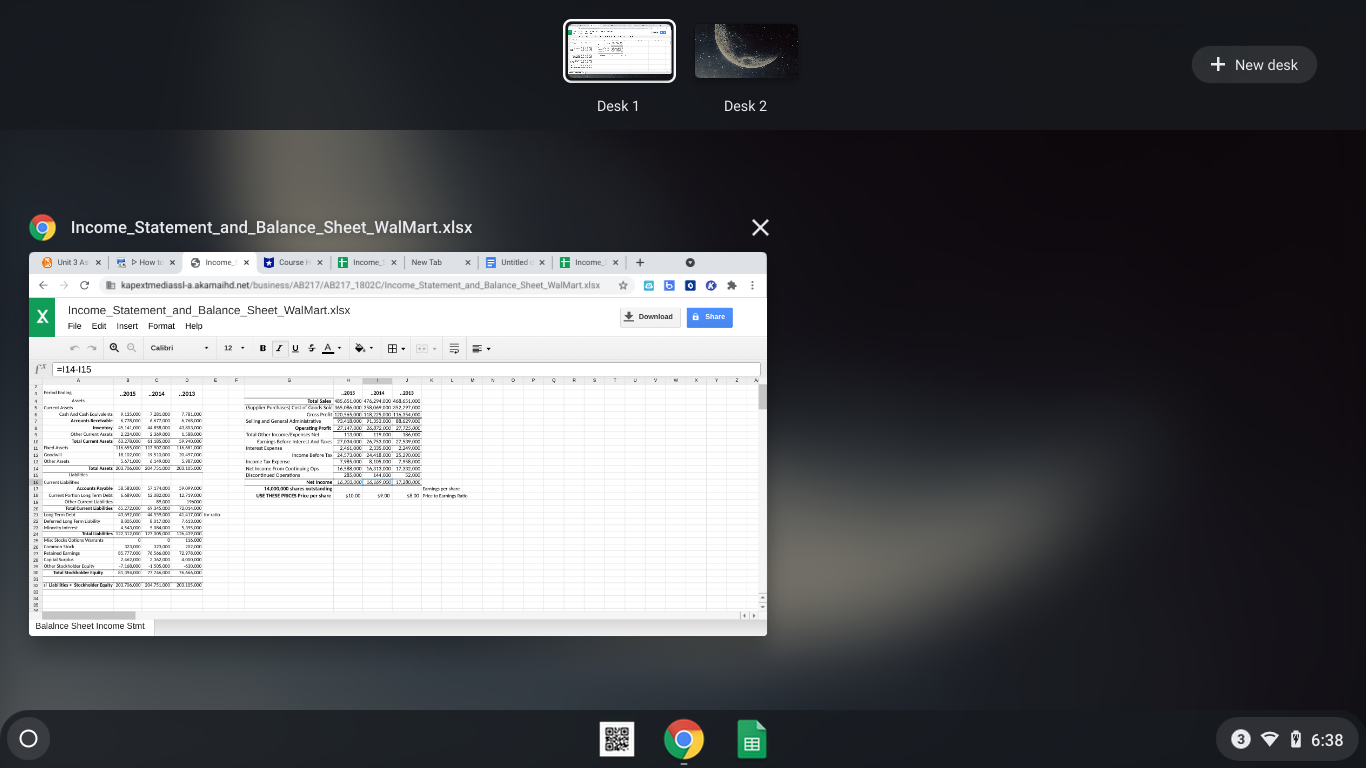Viewport: 1366px width, 768px height.
Task: Toggle text wrapping
Action: pyautogui.click(x=454, y=348)
